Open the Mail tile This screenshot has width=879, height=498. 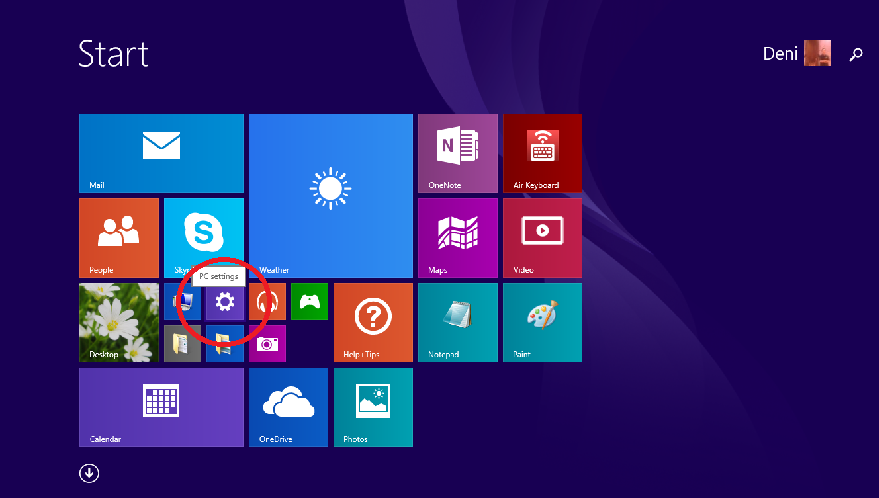point(161,153)
